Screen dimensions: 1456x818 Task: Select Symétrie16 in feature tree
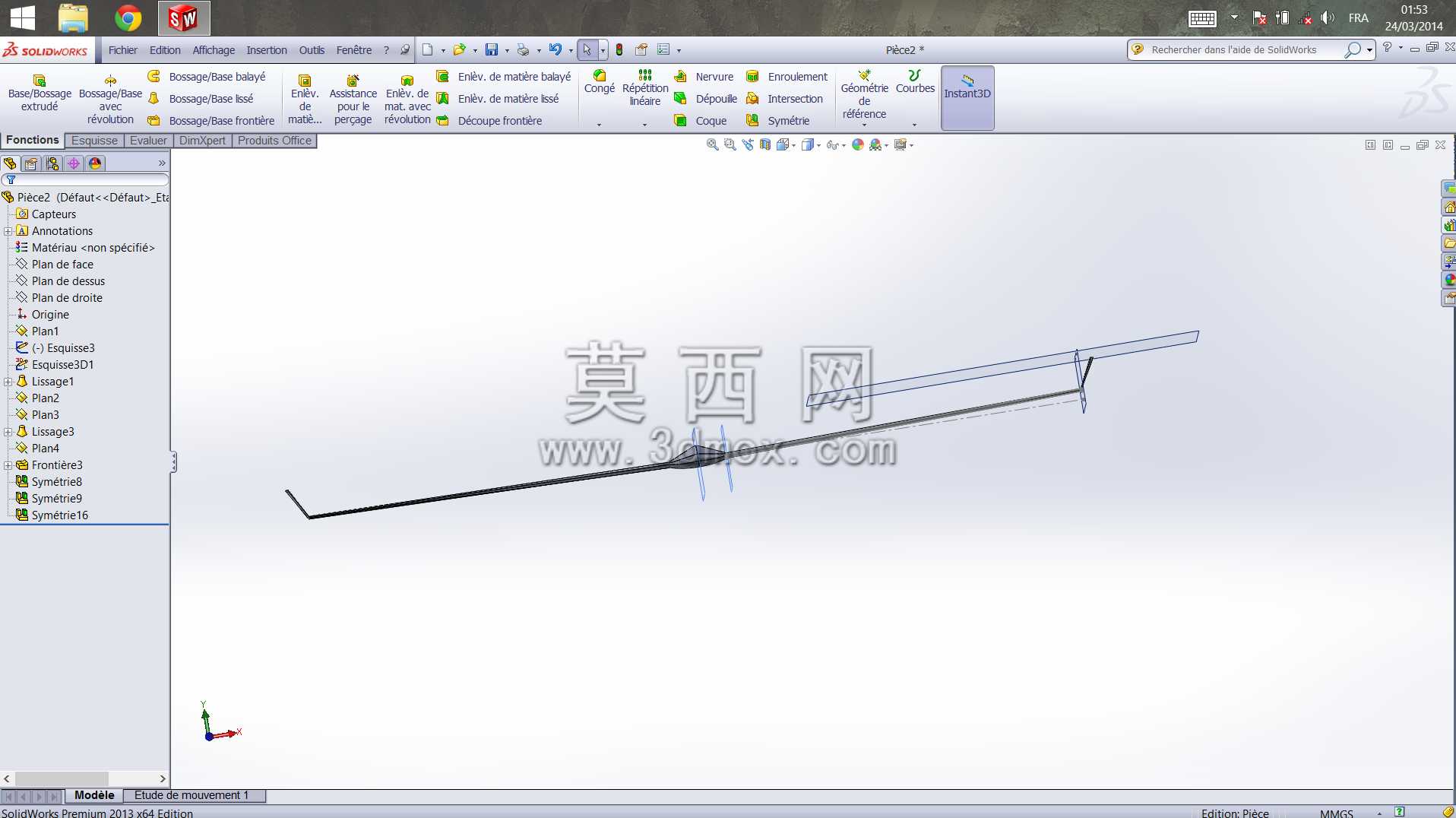click(x=60, y=515)
